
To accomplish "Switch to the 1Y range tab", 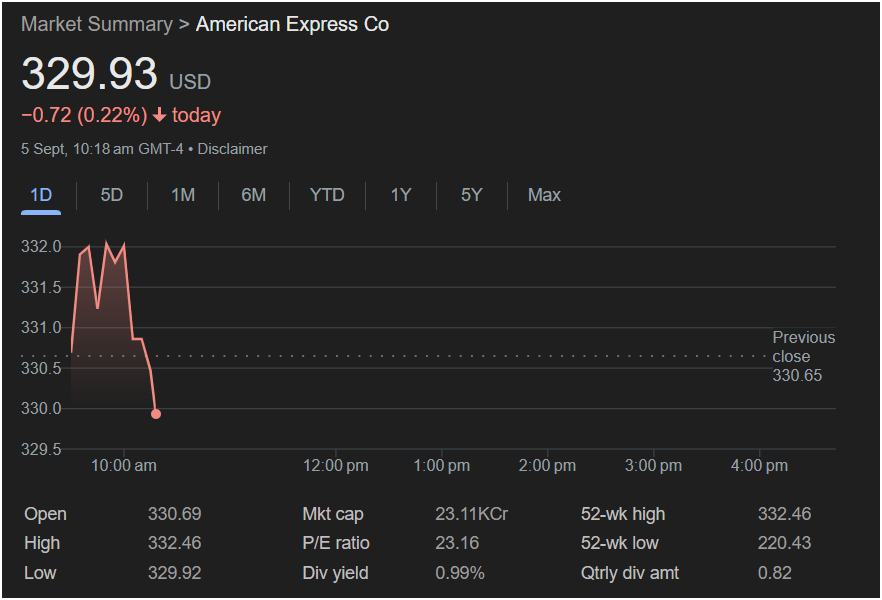I will point(401,195).
